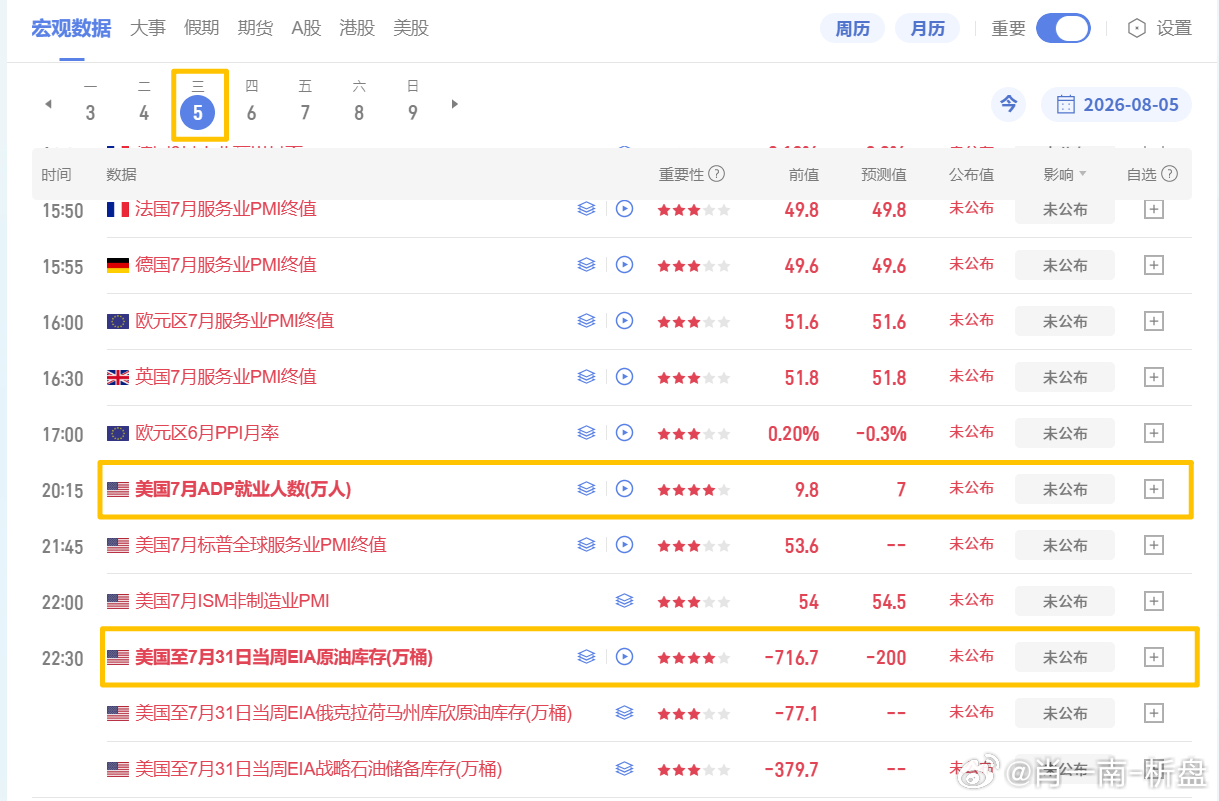Viewport: 1219px width, 801px height.
Task: Open layers icon for 战略石油储备库存 row
Action: 625,769
